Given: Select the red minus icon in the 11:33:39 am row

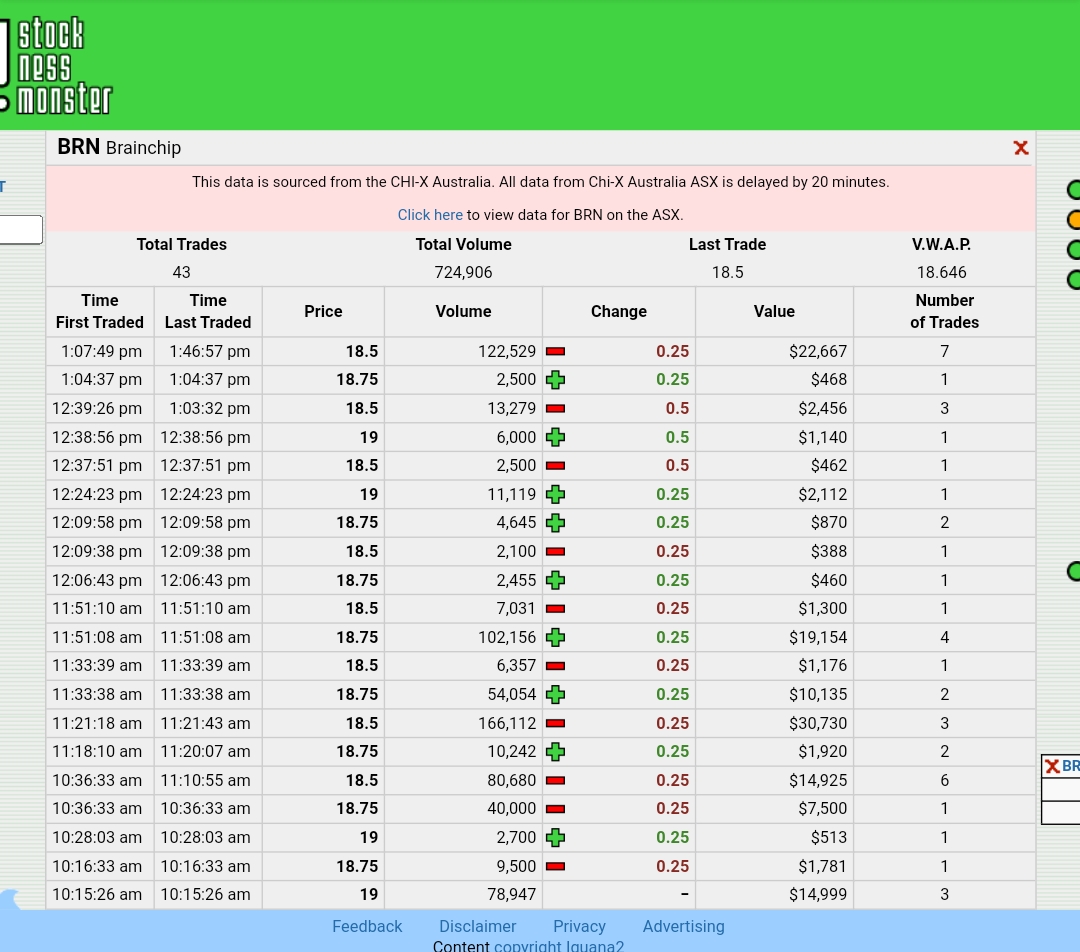Looking at the screenshot, I should point(555,666).
